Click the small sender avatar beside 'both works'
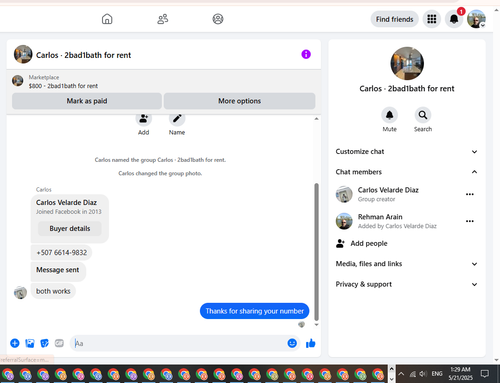This screenshot has height=383, width=500. [20, 292]
